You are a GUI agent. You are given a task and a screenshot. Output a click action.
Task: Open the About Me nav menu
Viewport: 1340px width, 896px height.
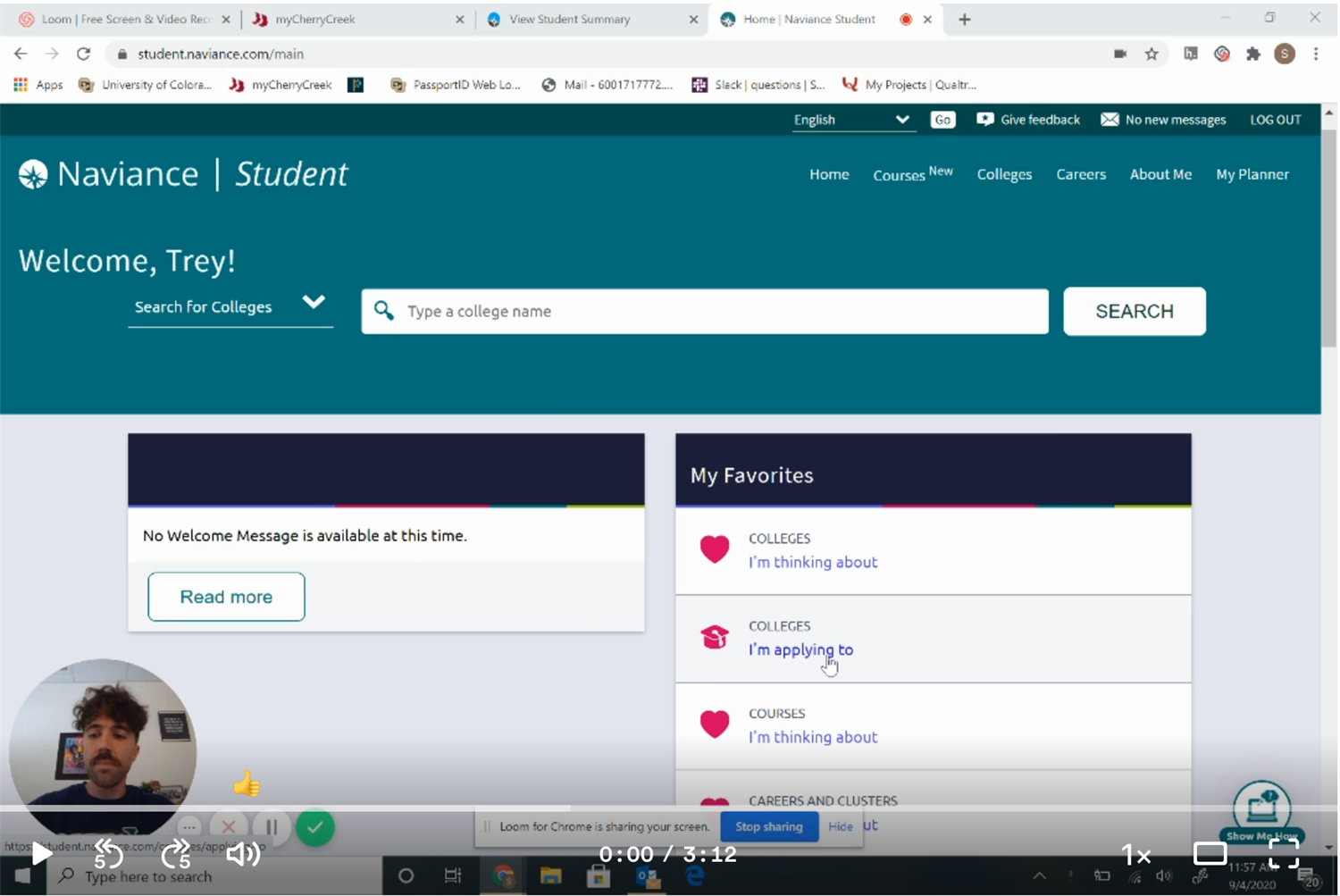[x=1160, y=174]
